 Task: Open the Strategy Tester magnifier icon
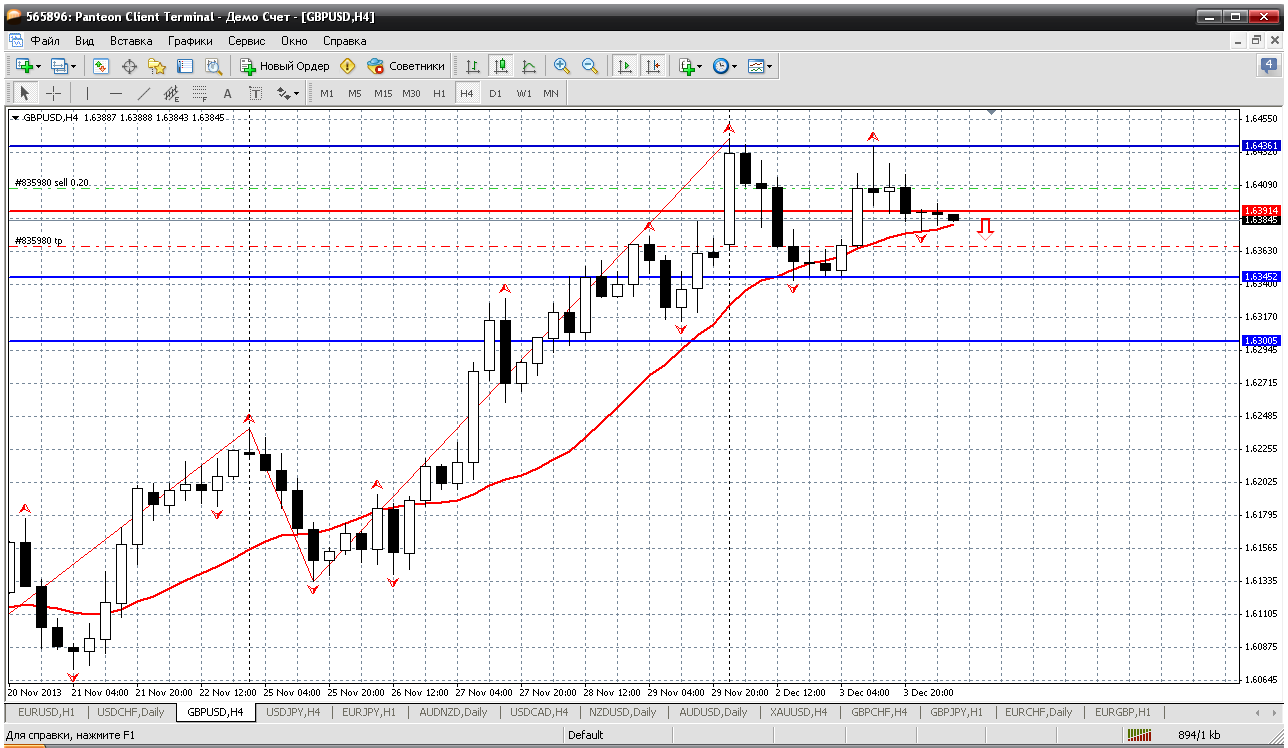[213, 66]
